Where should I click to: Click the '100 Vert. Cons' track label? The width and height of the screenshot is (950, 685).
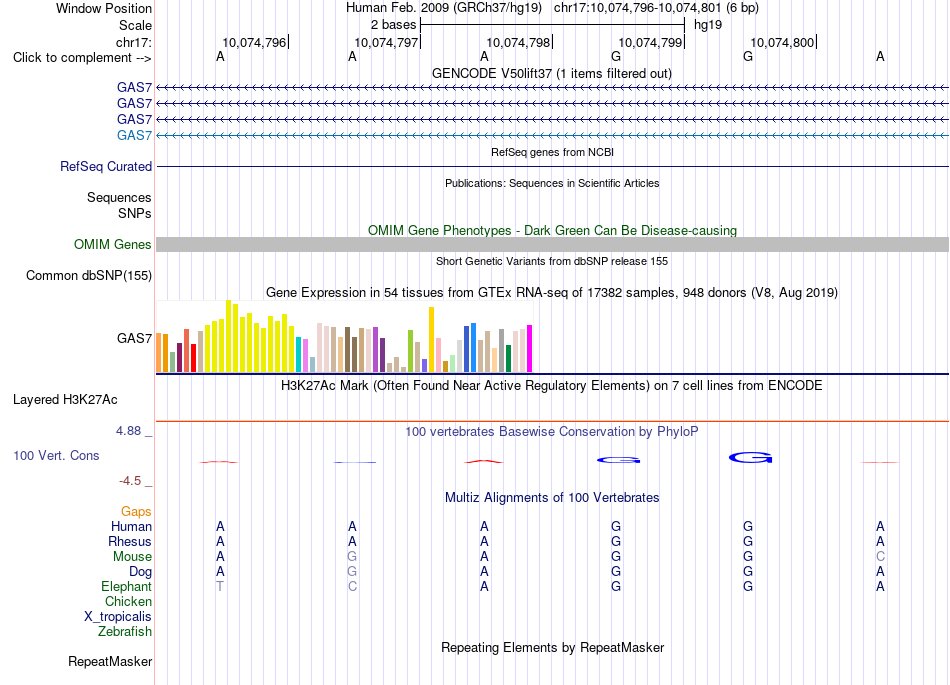[x=56, y=455]
